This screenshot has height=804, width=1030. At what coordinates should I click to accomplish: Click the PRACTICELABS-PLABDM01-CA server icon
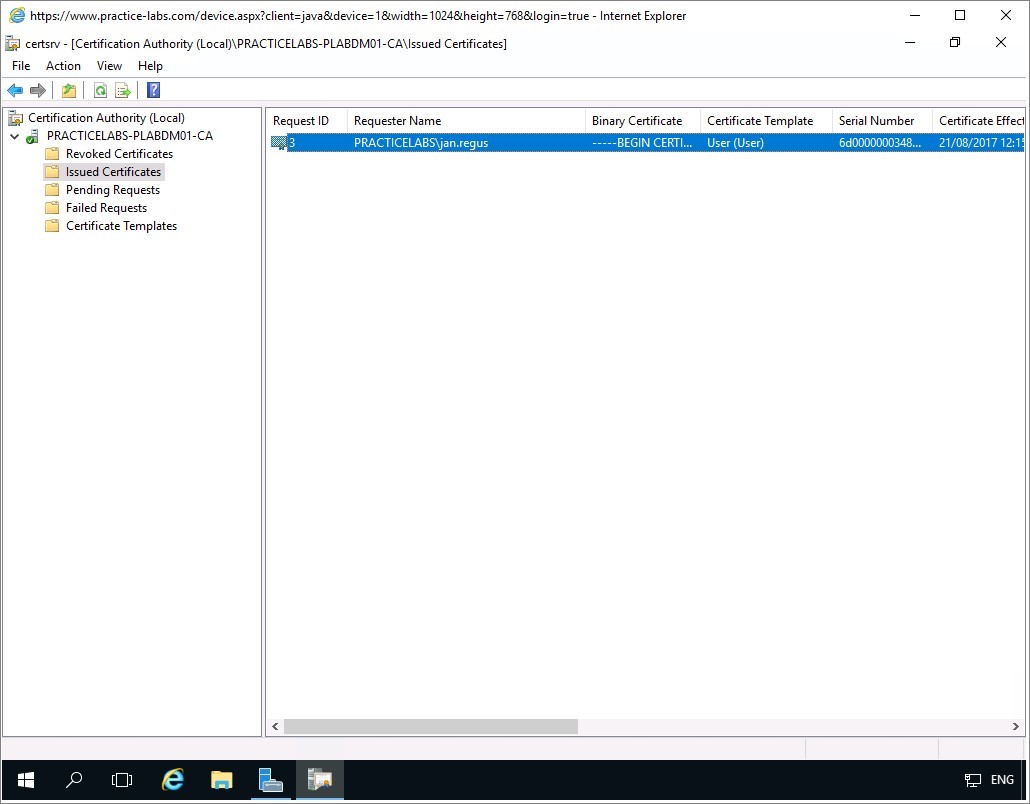(32, 137)
